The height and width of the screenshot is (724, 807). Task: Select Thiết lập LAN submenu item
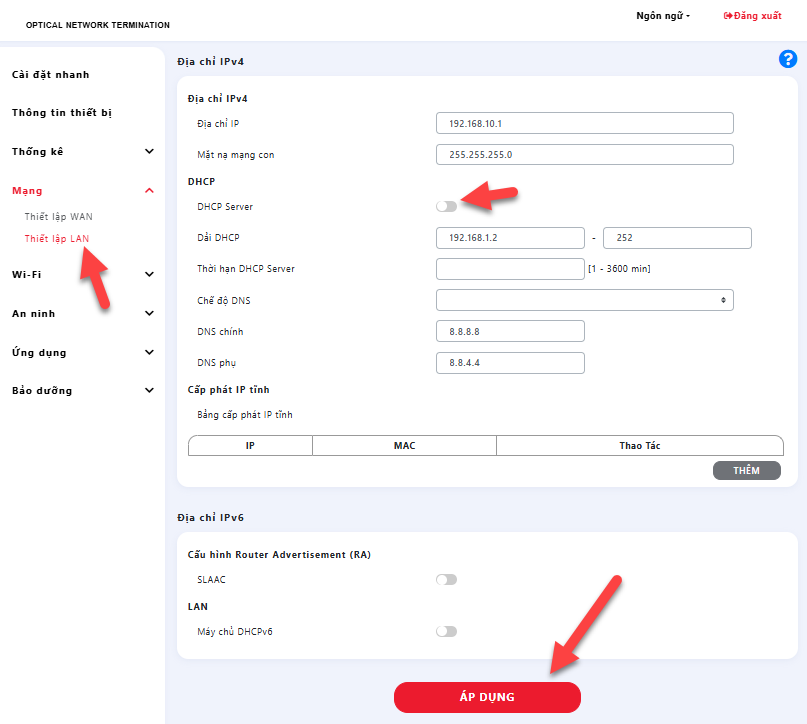[x=57, y=238]
